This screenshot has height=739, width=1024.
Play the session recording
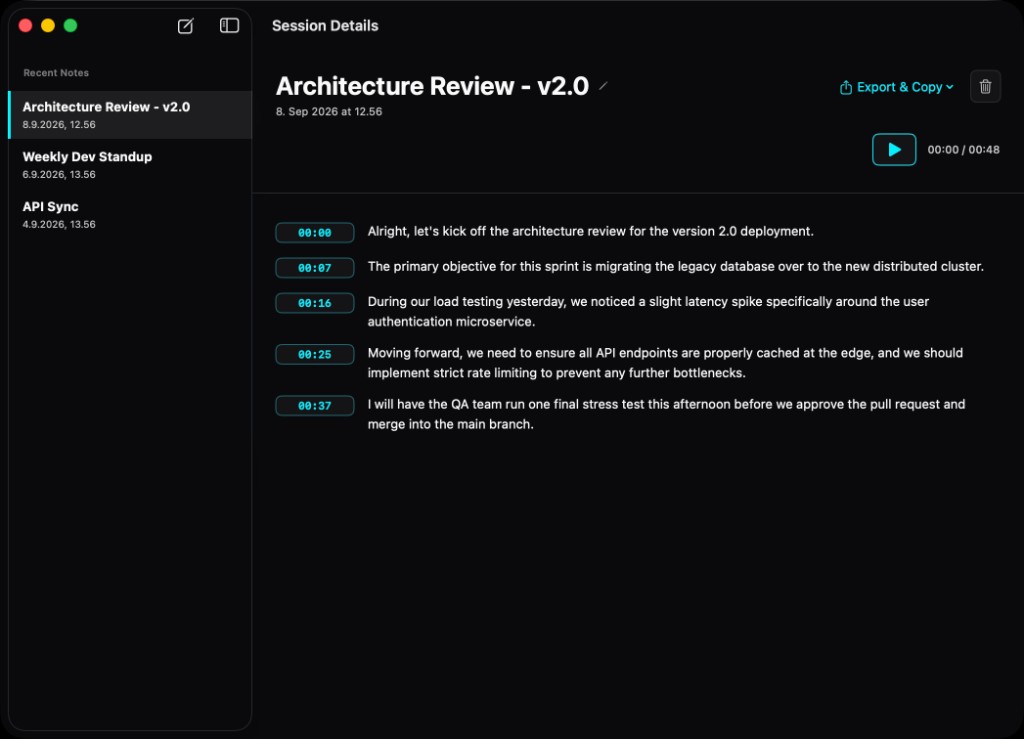(x=894, y=149)
